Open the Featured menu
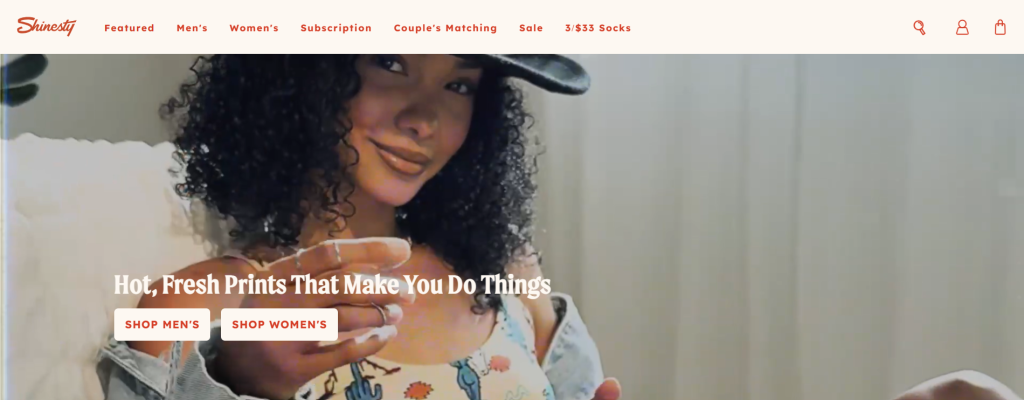 (x=129, y=28)
